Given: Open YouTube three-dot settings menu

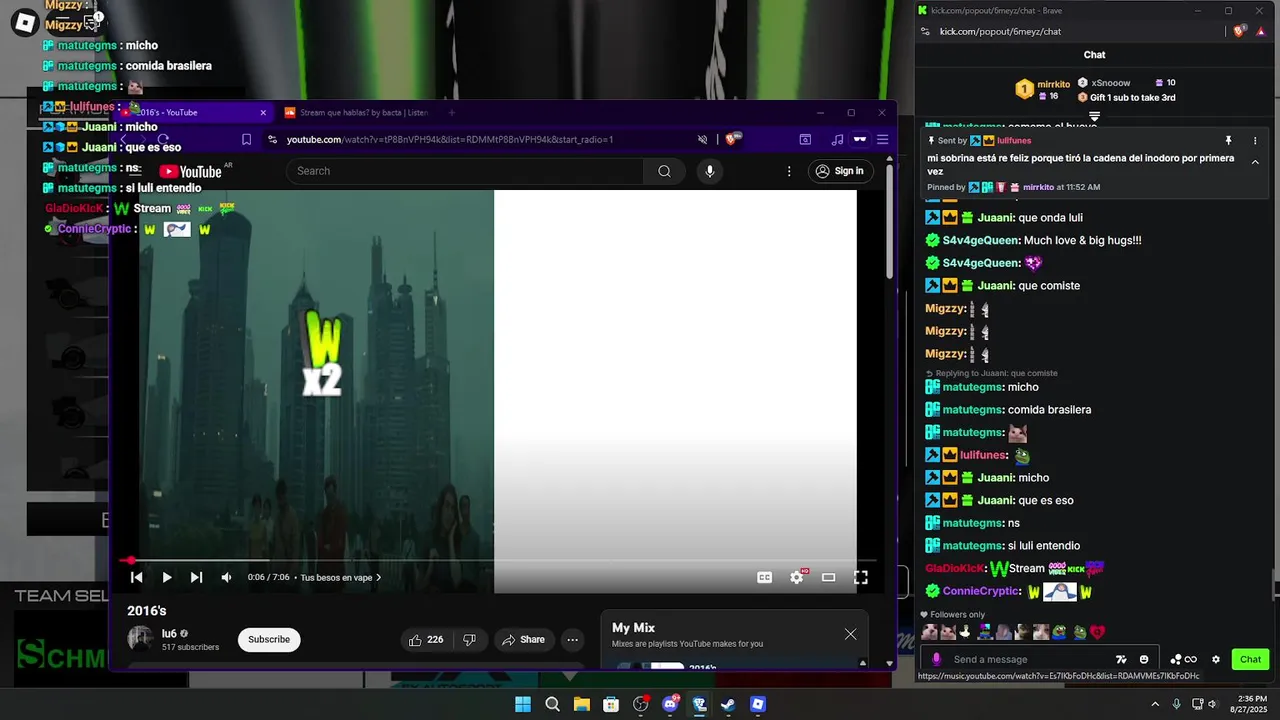Looking at the screenshot, I should pos(789,171).
